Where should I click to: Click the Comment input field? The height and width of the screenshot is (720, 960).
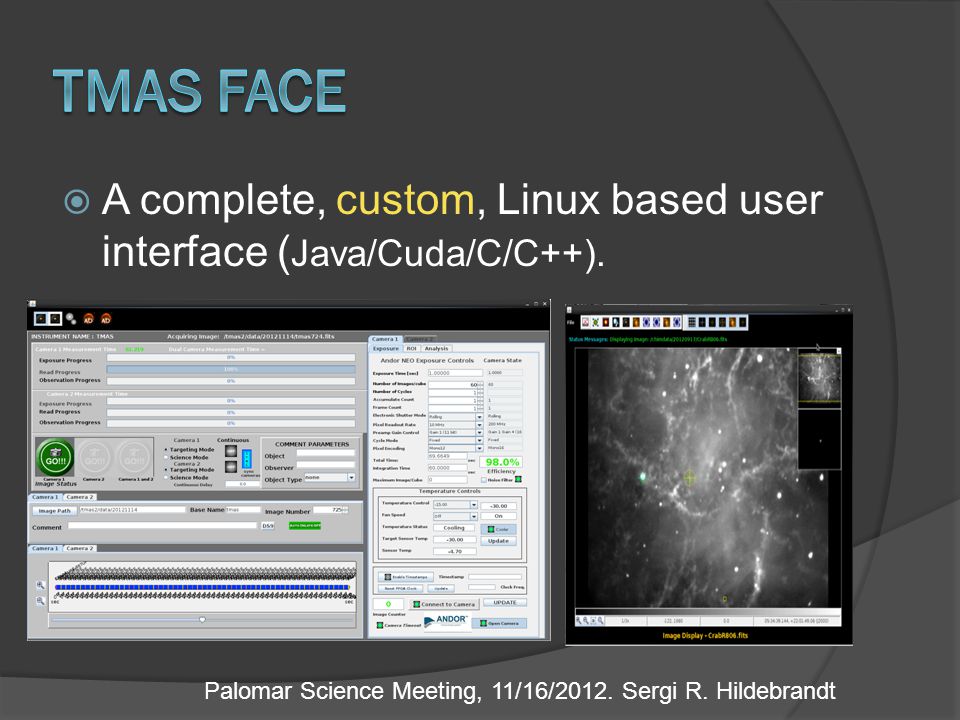click(162, 526)
